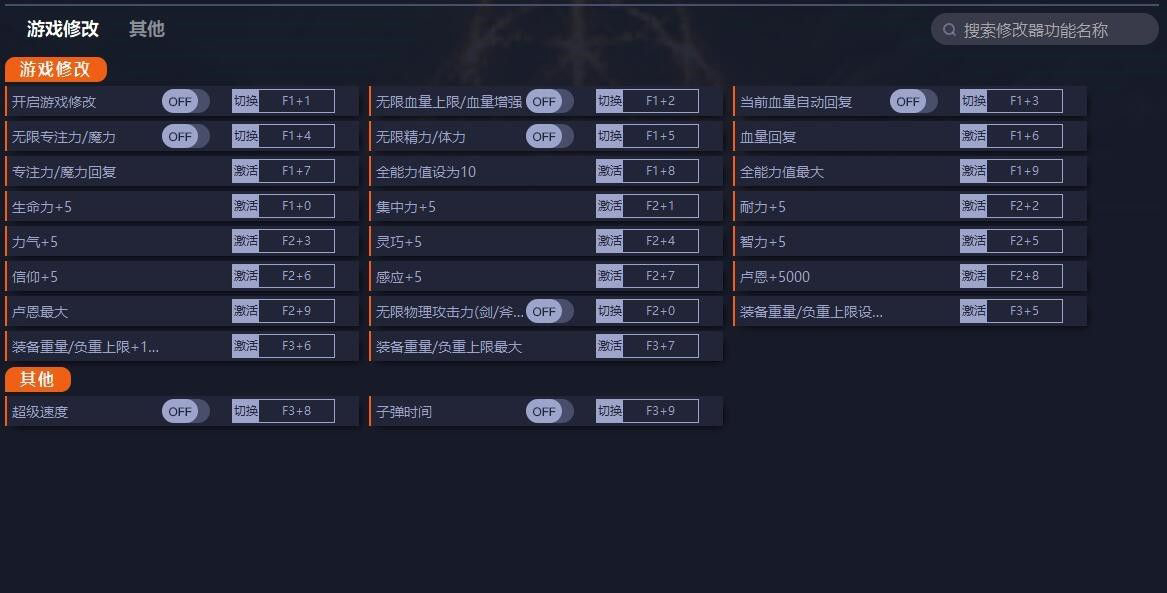Click 切换 button for 超级速度
The image size is (1167, 593).
click(245, 411)
